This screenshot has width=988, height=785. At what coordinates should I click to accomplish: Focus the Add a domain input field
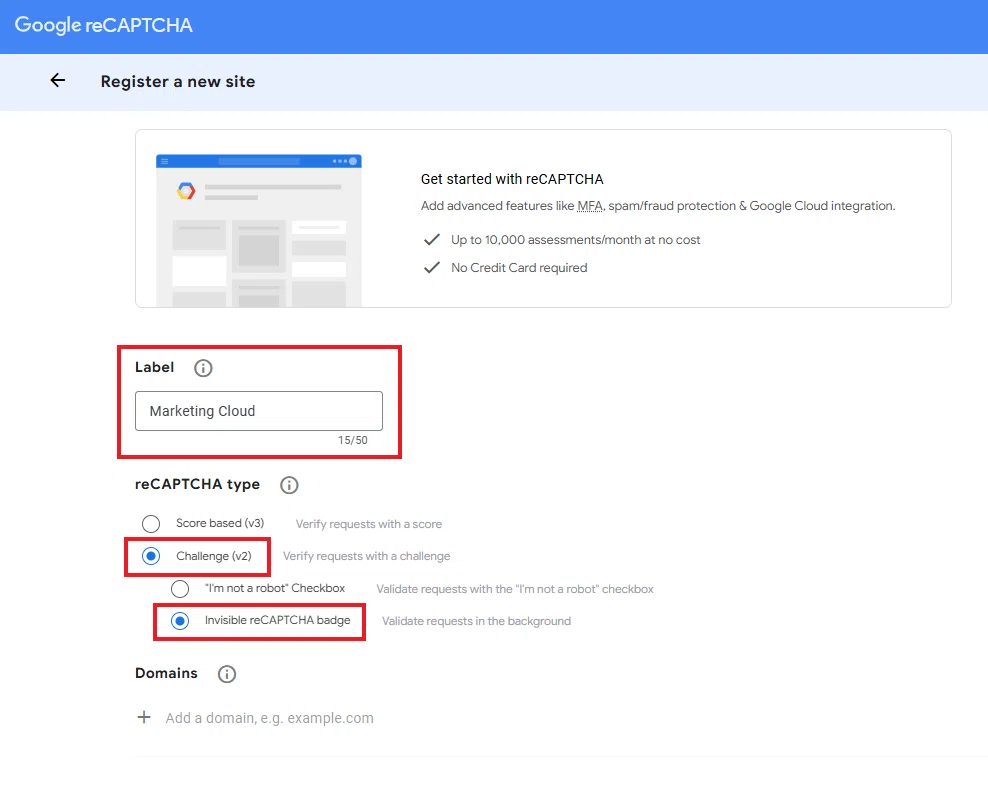[270, 718]
